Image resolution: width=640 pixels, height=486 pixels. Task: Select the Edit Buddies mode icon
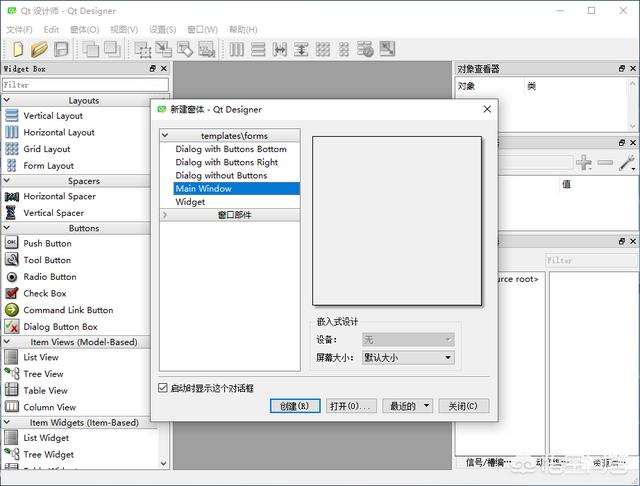pos(185,49)
